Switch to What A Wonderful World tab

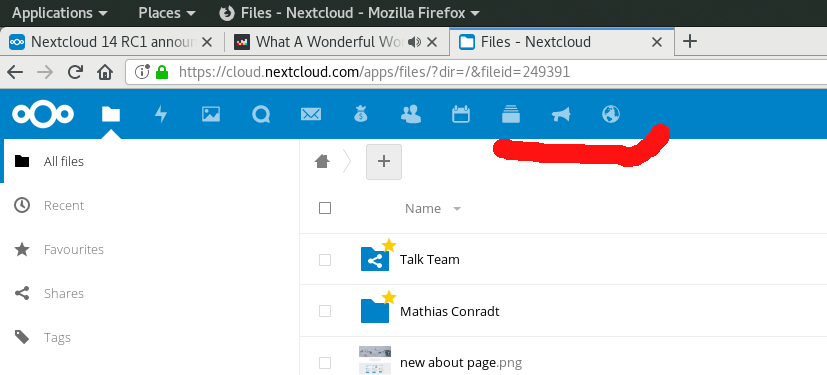click(x=336, y=42)
